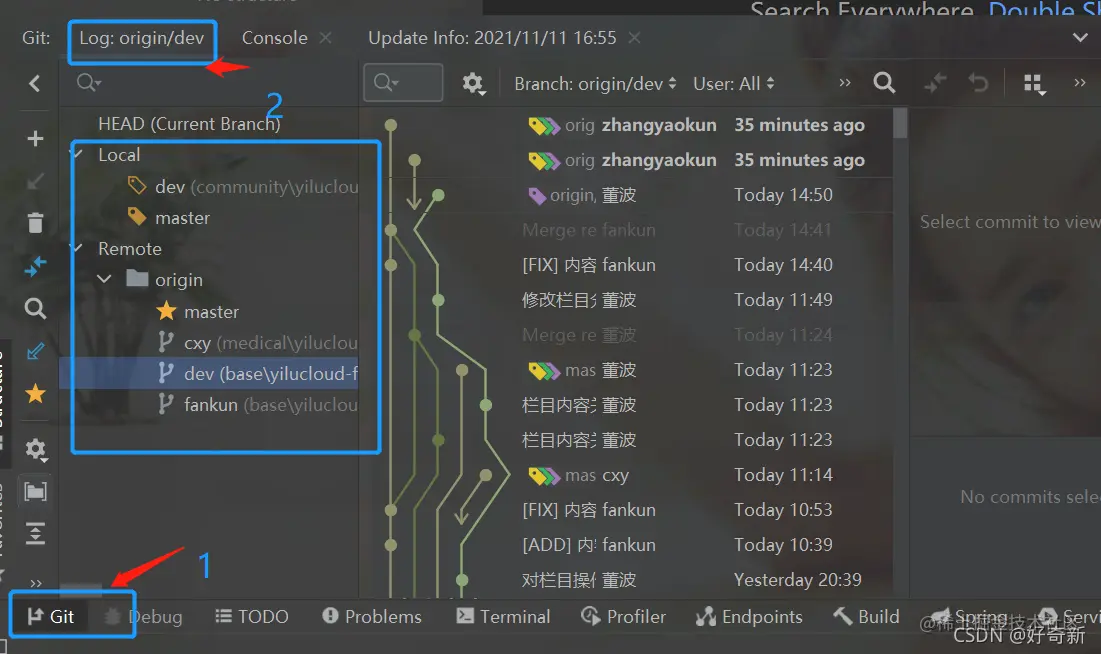
Task: Click the navigate log to branch head icon
Action: pos(35,351)
